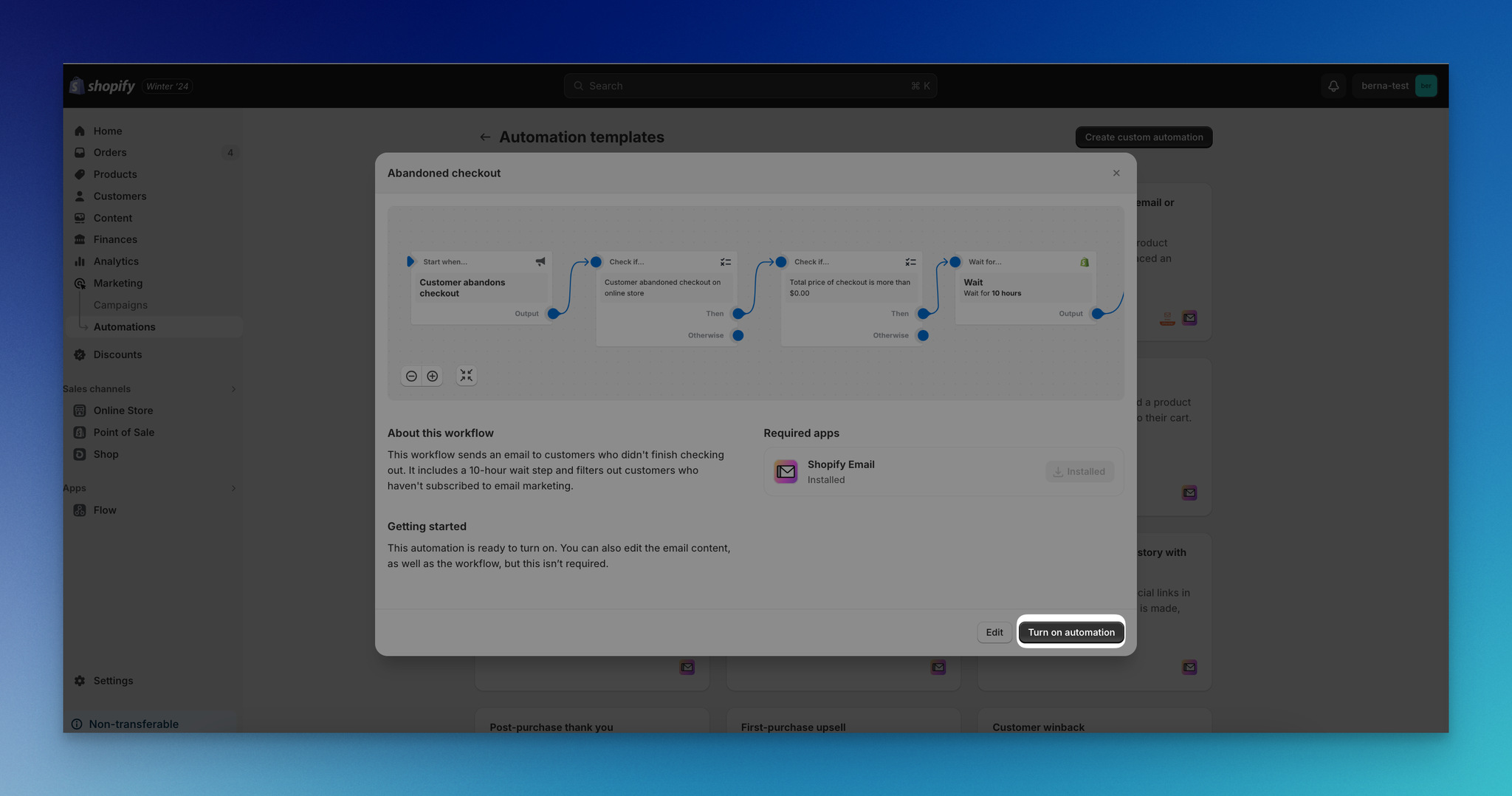The height and width of the screenshot is (796, 1512).
Task: Click the Start when trigger play icon
Action: pyautogui.click(x=410, y=261)
